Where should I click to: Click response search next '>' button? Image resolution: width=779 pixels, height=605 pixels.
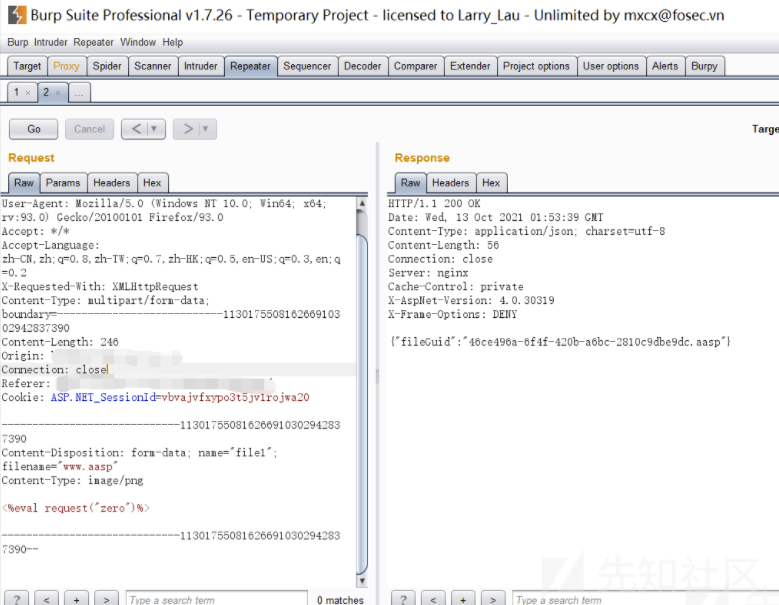point(493,600)
